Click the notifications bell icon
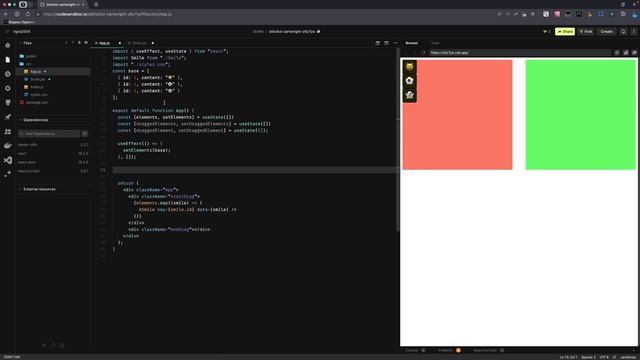 (x=623, y=31)
